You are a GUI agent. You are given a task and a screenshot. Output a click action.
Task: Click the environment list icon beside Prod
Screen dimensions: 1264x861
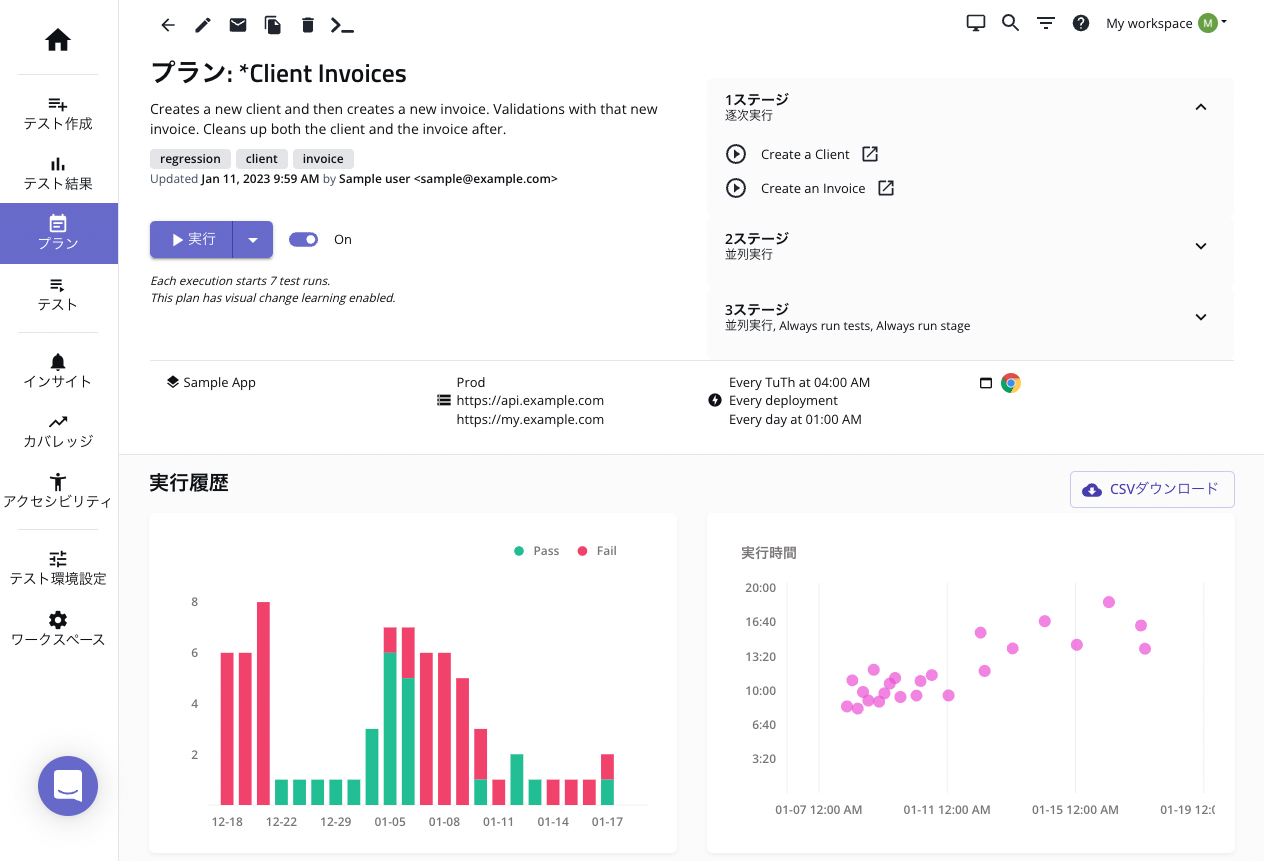pos(444,400)
